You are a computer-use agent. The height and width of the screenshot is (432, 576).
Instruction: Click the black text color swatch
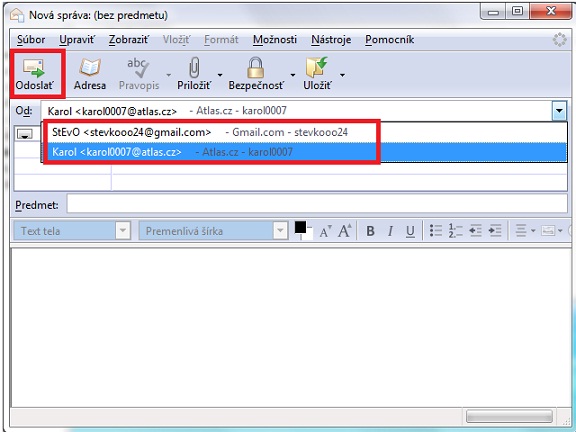coord(300,227)
